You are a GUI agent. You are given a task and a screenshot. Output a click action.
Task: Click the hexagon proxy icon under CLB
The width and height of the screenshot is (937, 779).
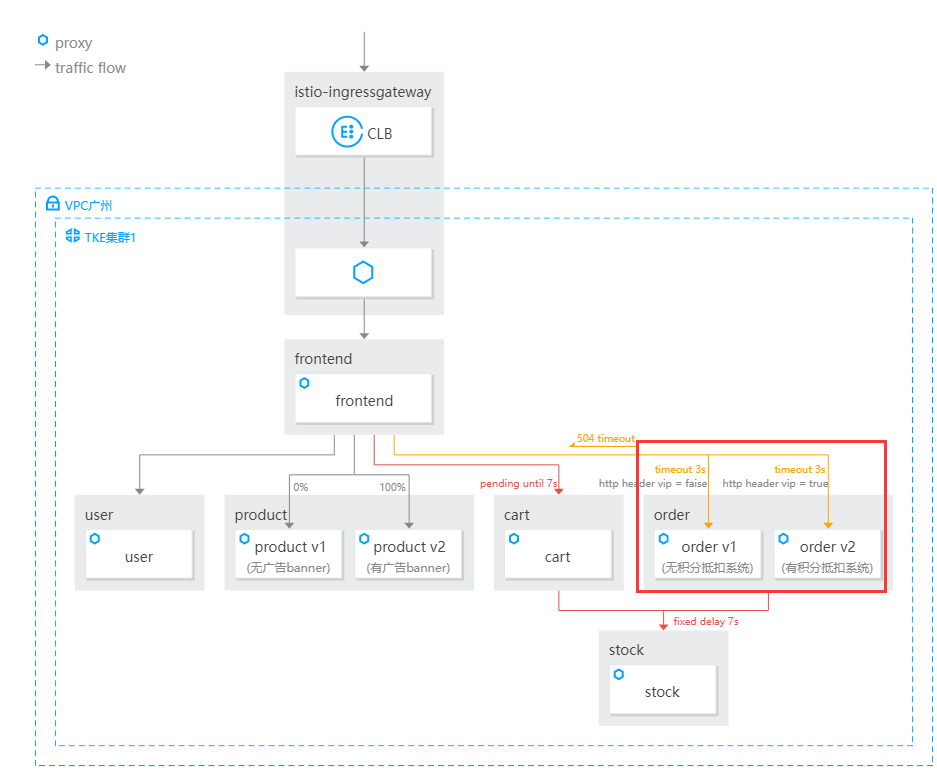point(363,273)
